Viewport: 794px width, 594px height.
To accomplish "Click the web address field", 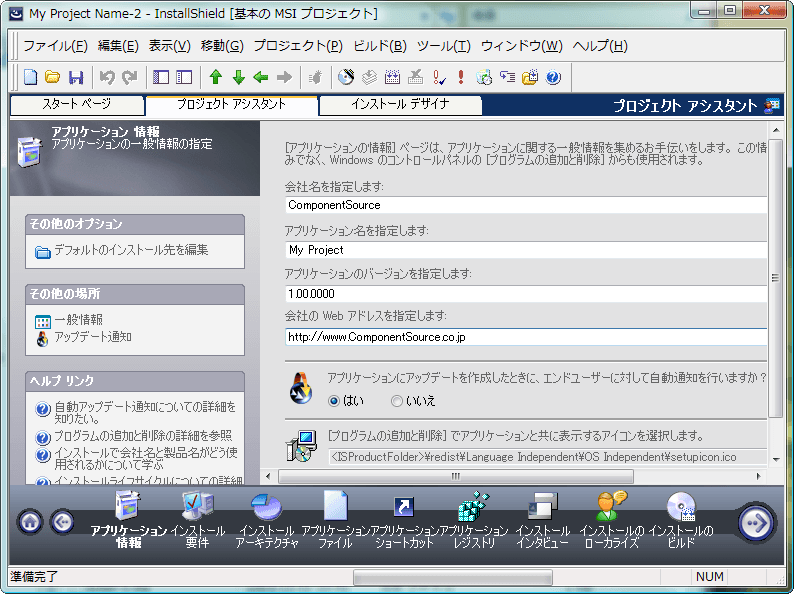I will 526,337.
